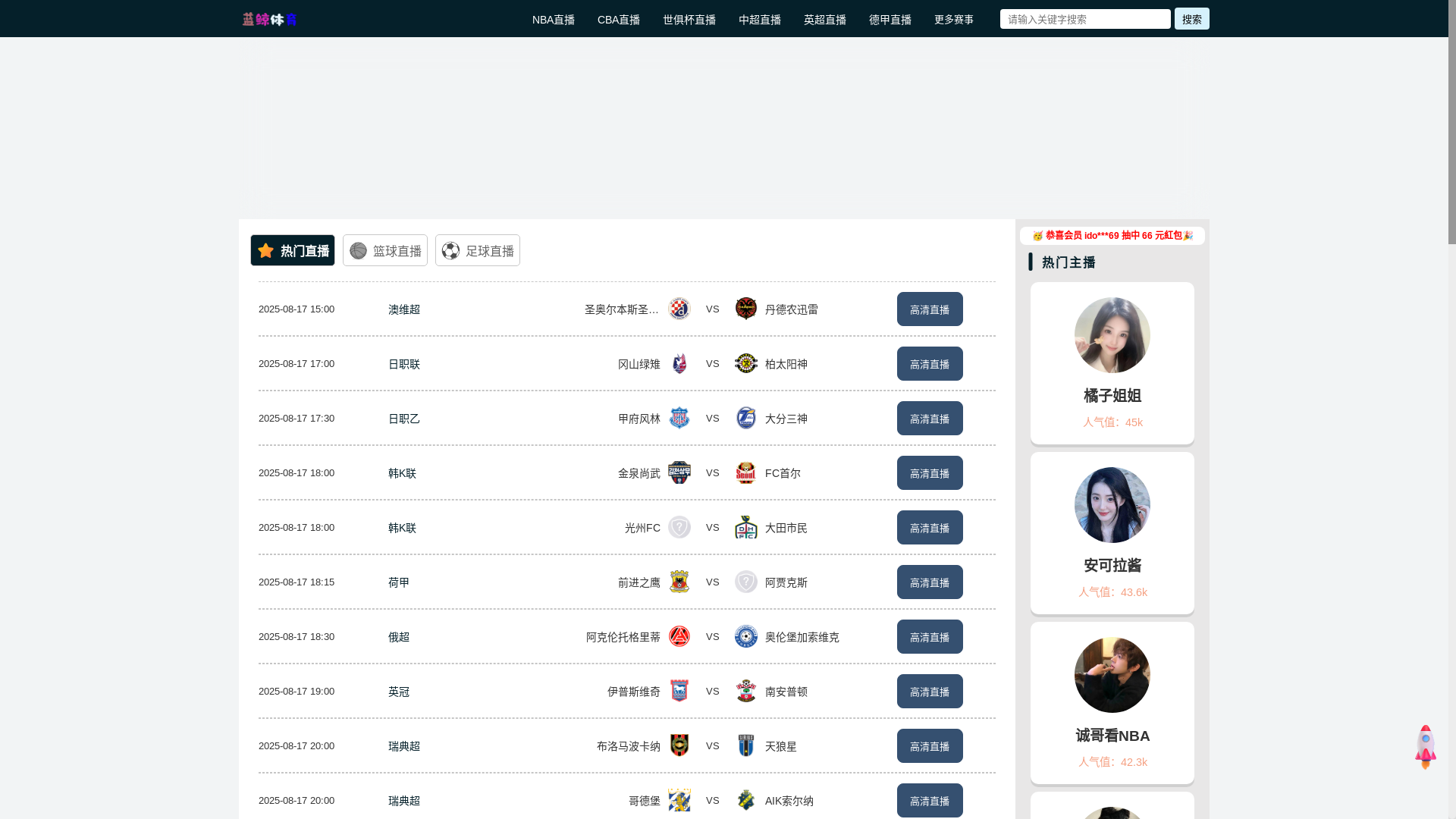Open 安可拉酱 streamer avatar
This screenshot has height=819, width=1456.
pos(1112,505)
